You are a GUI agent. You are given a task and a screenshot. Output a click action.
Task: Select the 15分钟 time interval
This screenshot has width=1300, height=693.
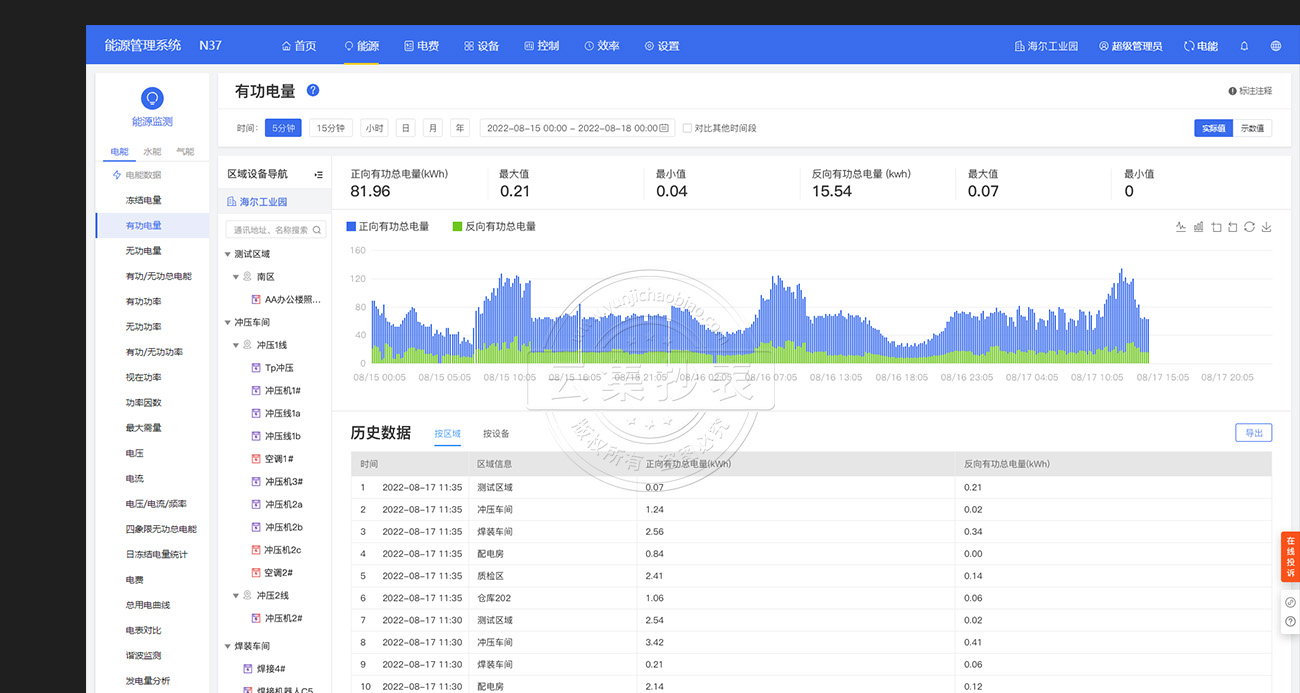(x=330, y=128)
